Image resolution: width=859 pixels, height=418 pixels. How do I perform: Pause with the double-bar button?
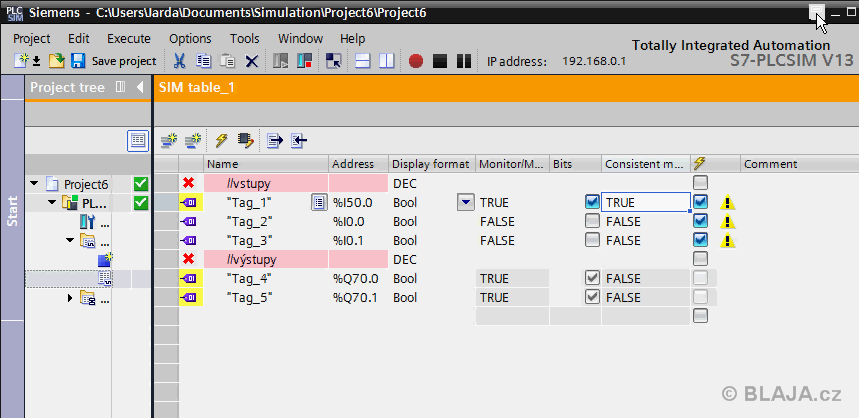click(x=464, y=61)
